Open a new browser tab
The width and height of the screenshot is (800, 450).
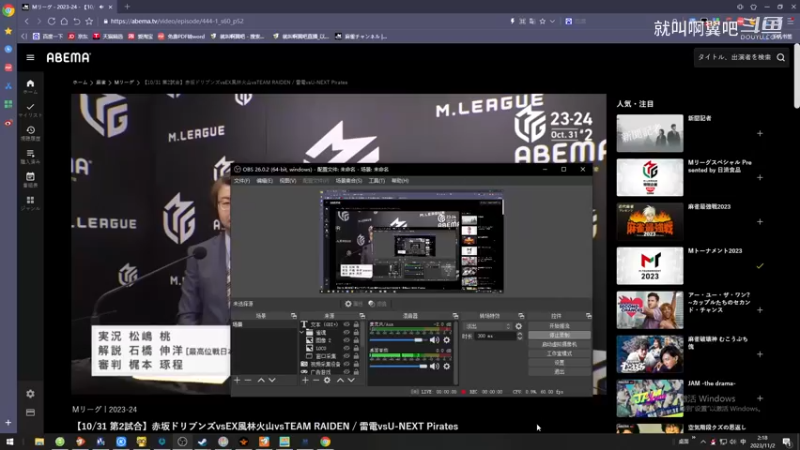[127, 7]
